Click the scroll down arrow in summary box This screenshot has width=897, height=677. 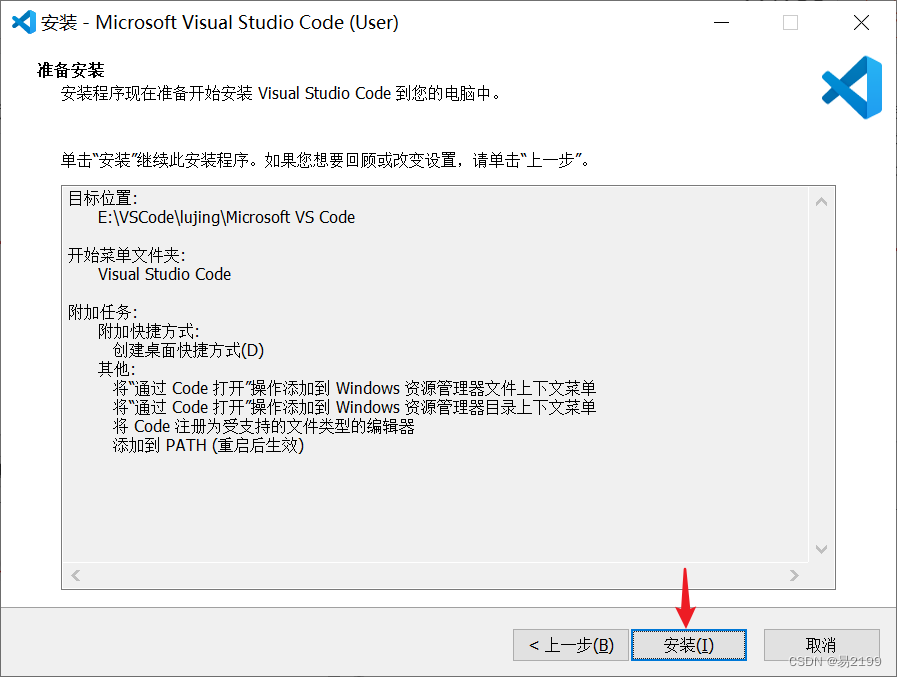pyautogui.click(x=821, y=549)
